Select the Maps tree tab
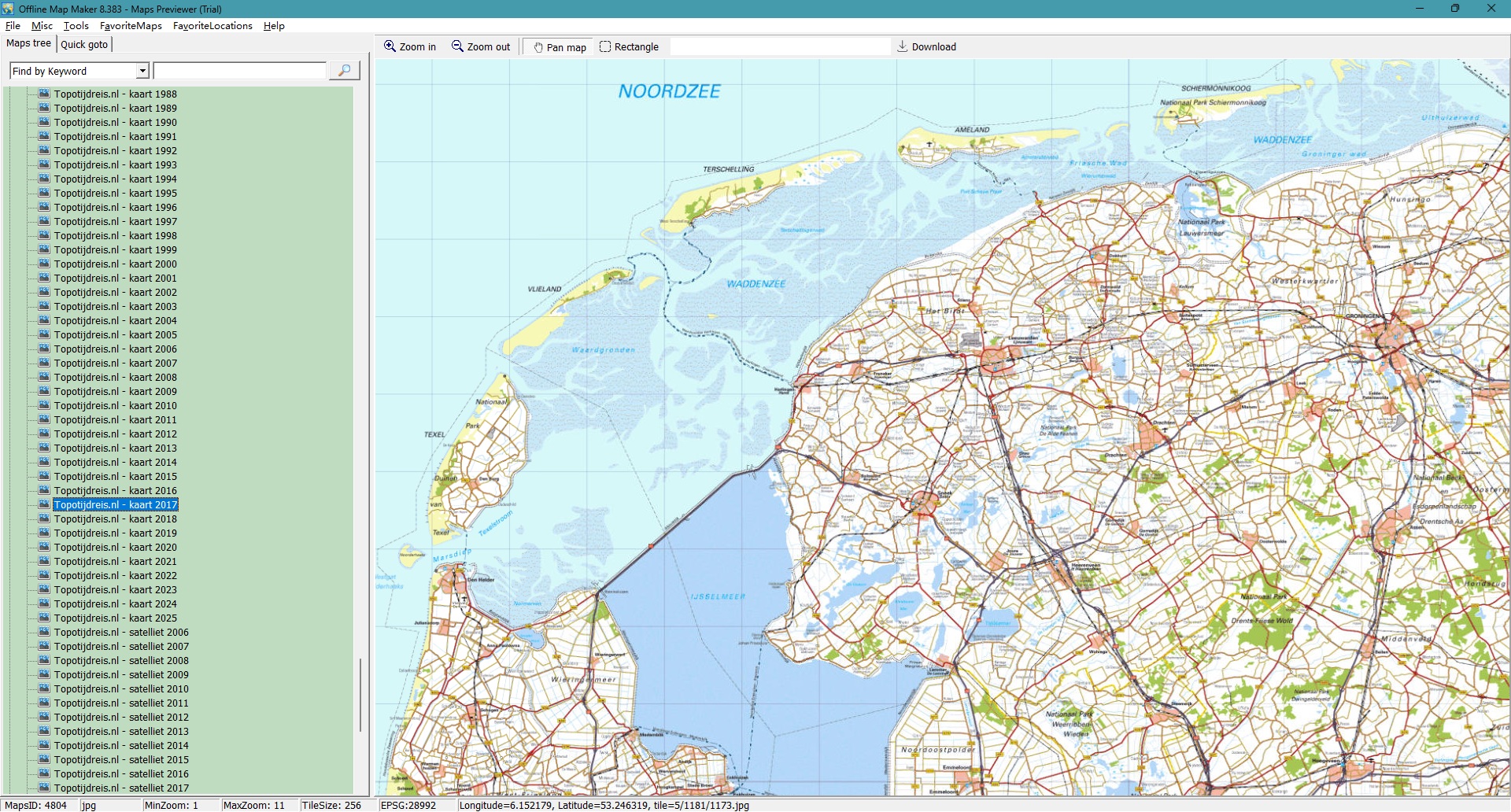The height and width of the screenshot is (812, 1511). 29,44
